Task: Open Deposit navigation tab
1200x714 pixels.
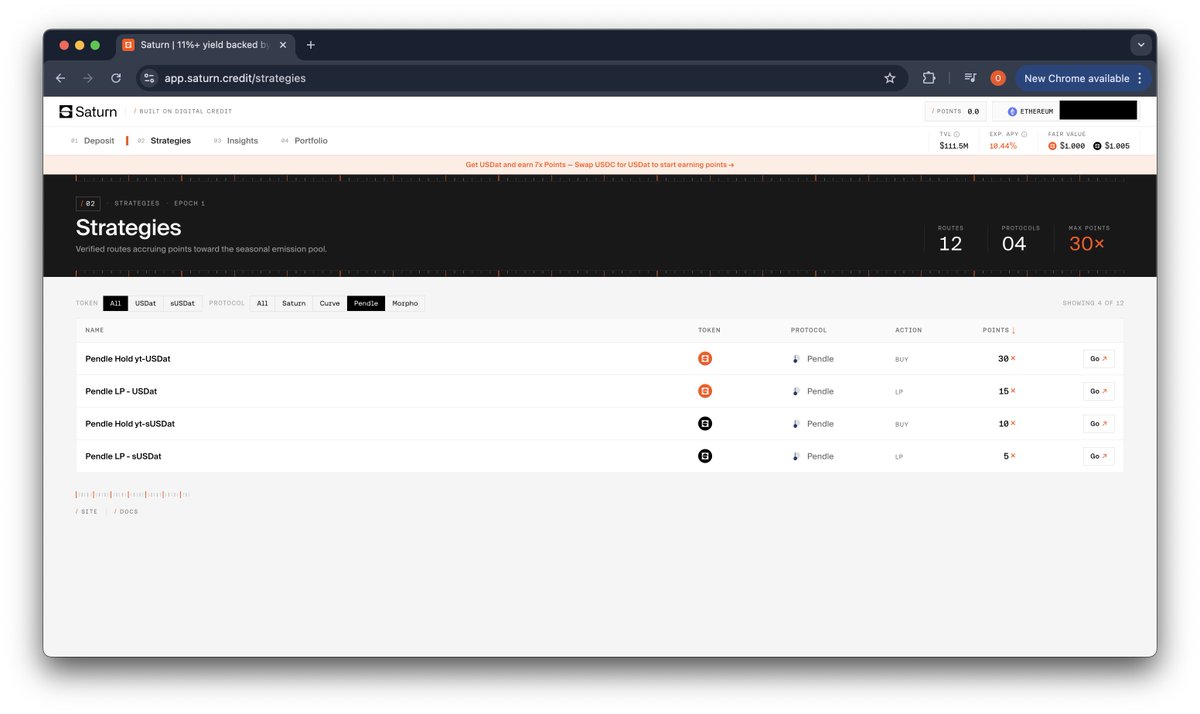Action: tap(93, 141)
